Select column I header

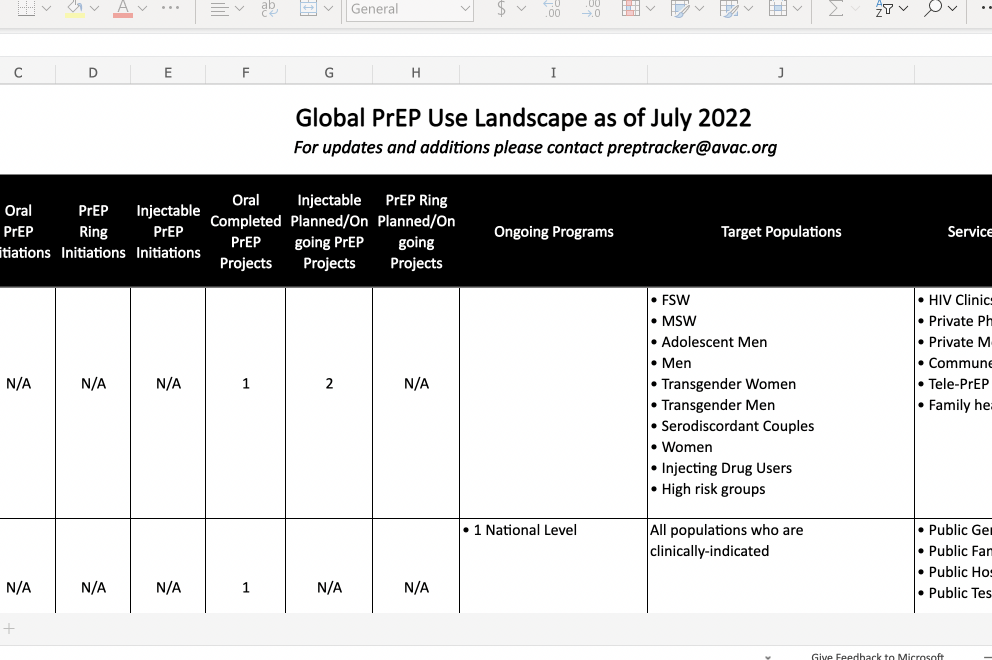[554, 73]
